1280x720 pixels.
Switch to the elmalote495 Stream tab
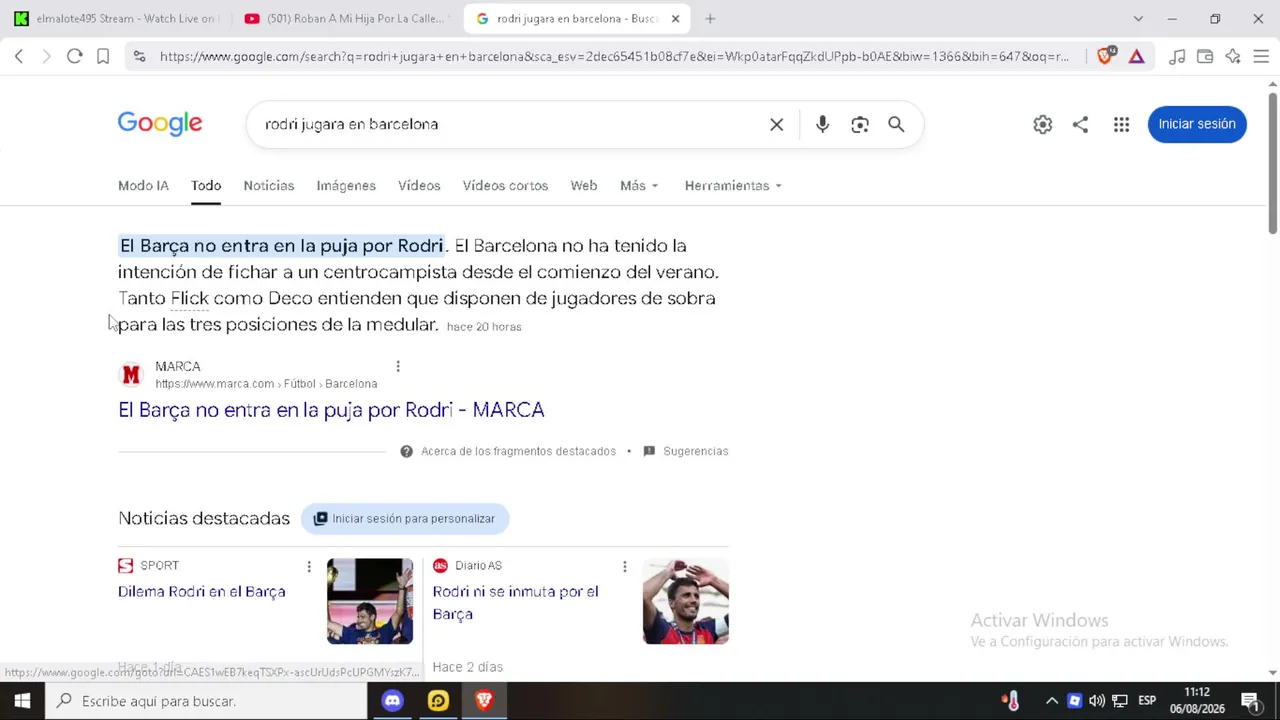(116, 18)
